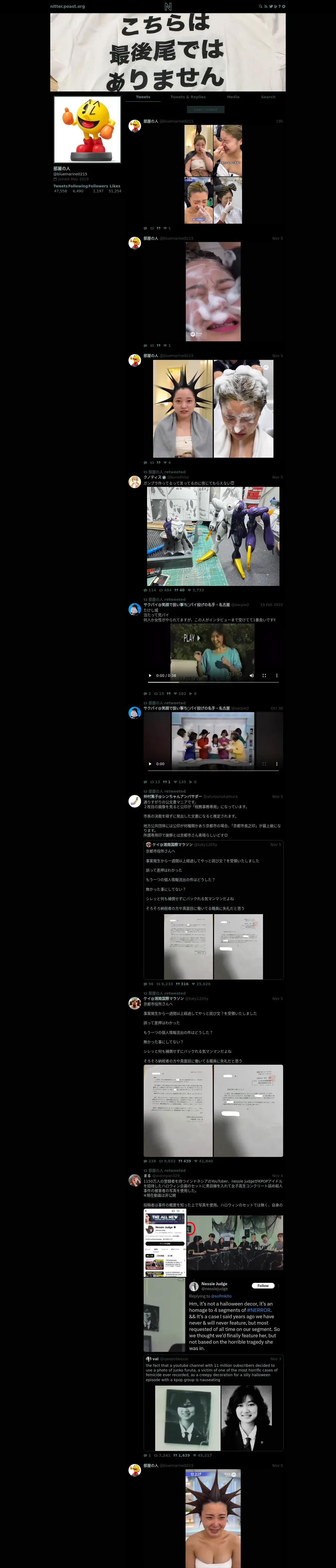This screenshot has width=336, height=1568.
Task: Open the foam-covered face video tweet image
Action: [x=214, y=292]
